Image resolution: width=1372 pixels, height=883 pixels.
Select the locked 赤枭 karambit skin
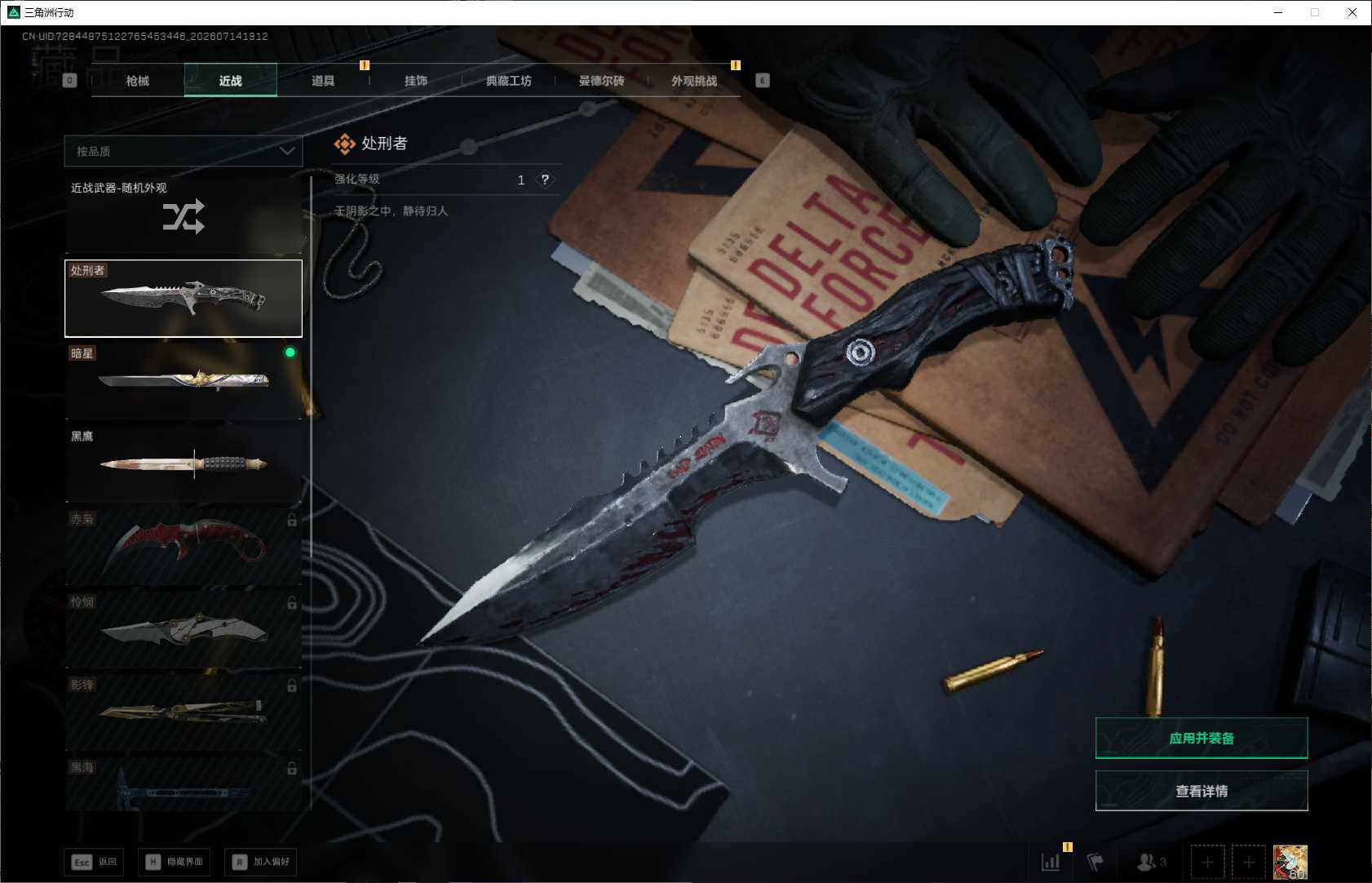[x=184, y=547]
